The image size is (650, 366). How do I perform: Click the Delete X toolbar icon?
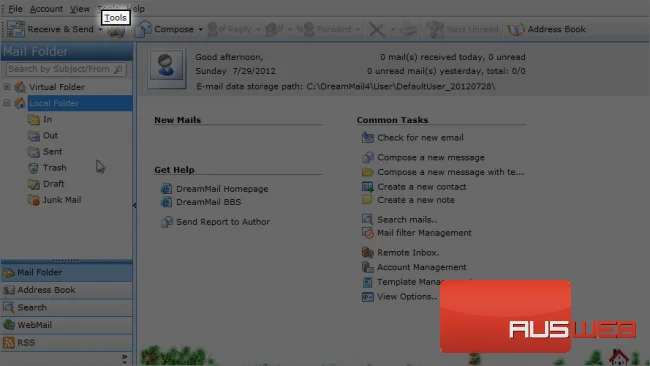tap(377, 29)
